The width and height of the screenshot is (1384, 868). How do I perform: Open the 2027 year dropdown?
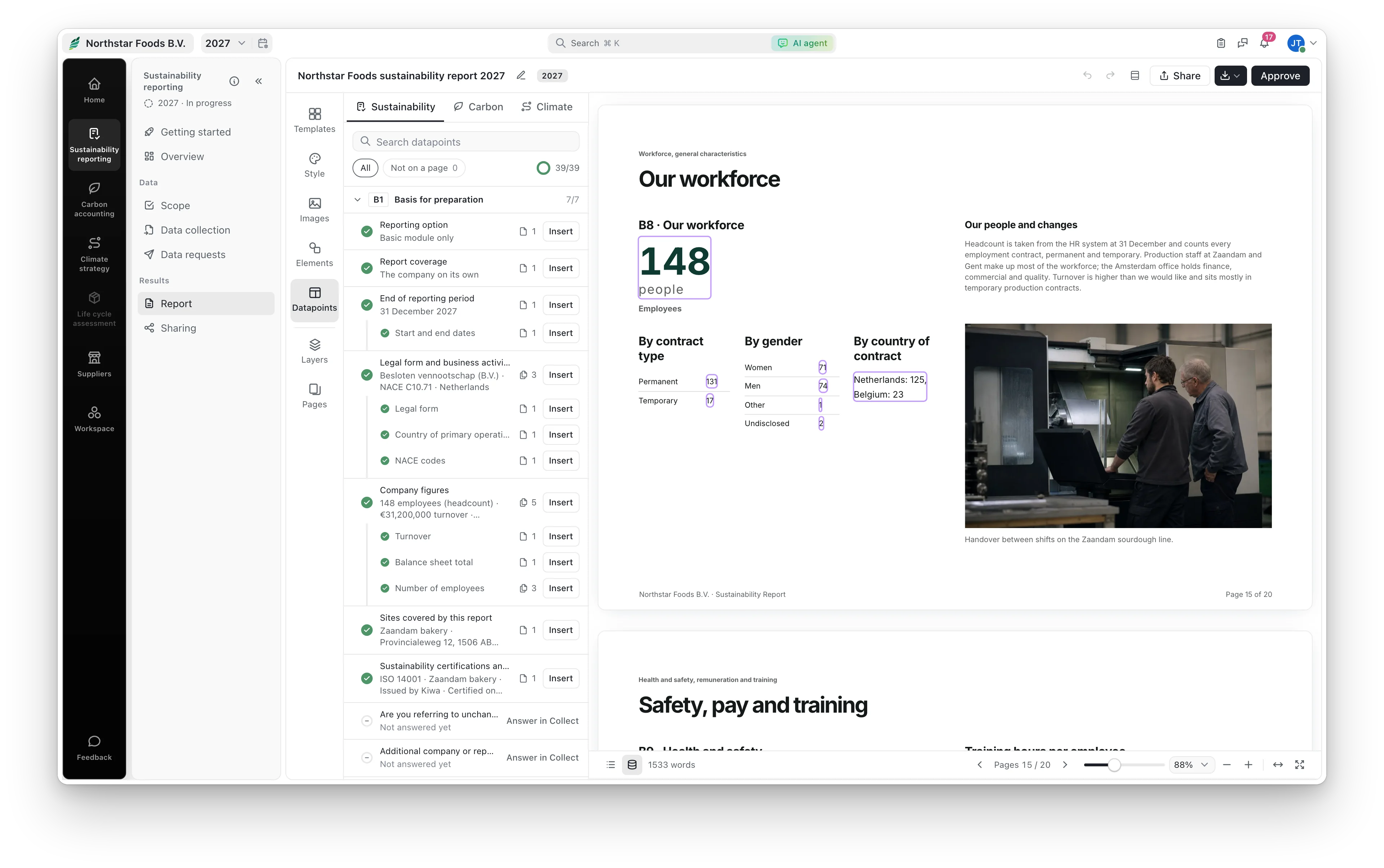coord(225,43)
